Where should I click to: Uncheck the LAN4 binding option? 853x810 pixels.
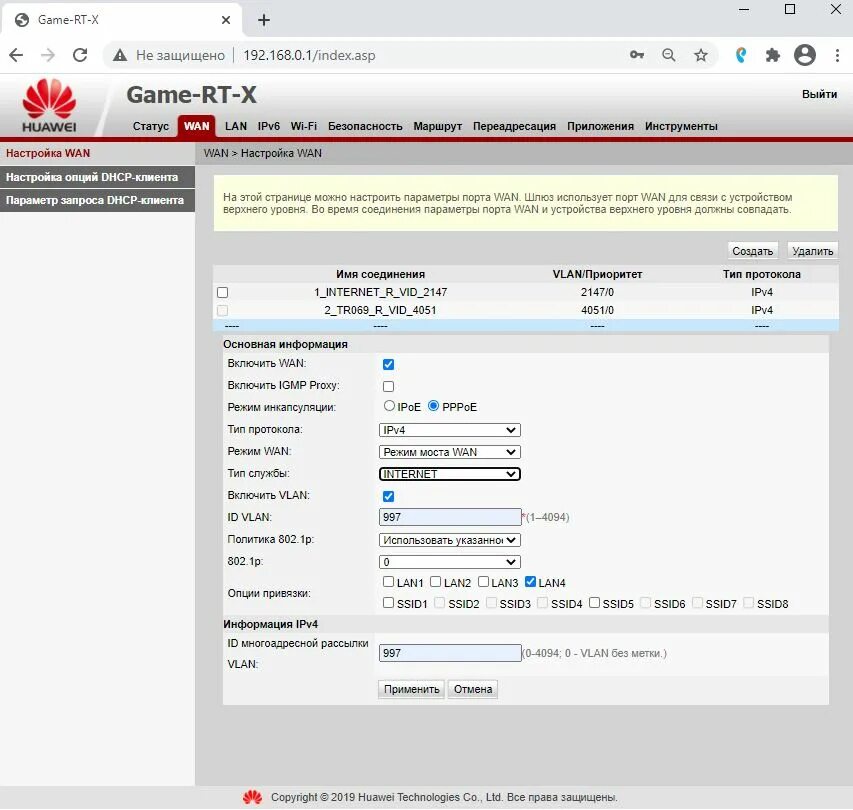click(x=530, y=582)
